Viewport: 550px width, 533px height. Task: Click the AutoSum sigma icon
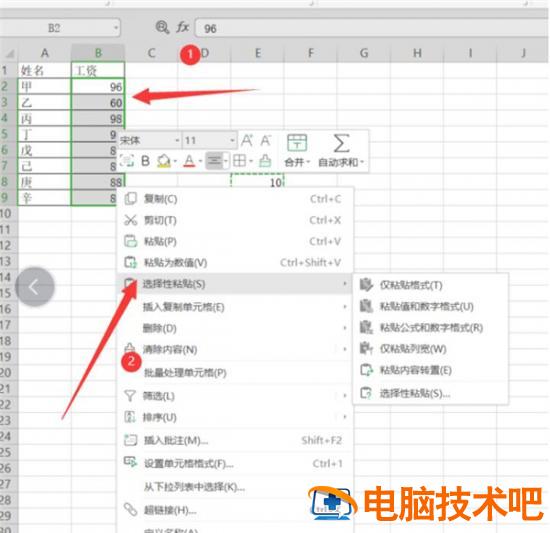(341, 143)
